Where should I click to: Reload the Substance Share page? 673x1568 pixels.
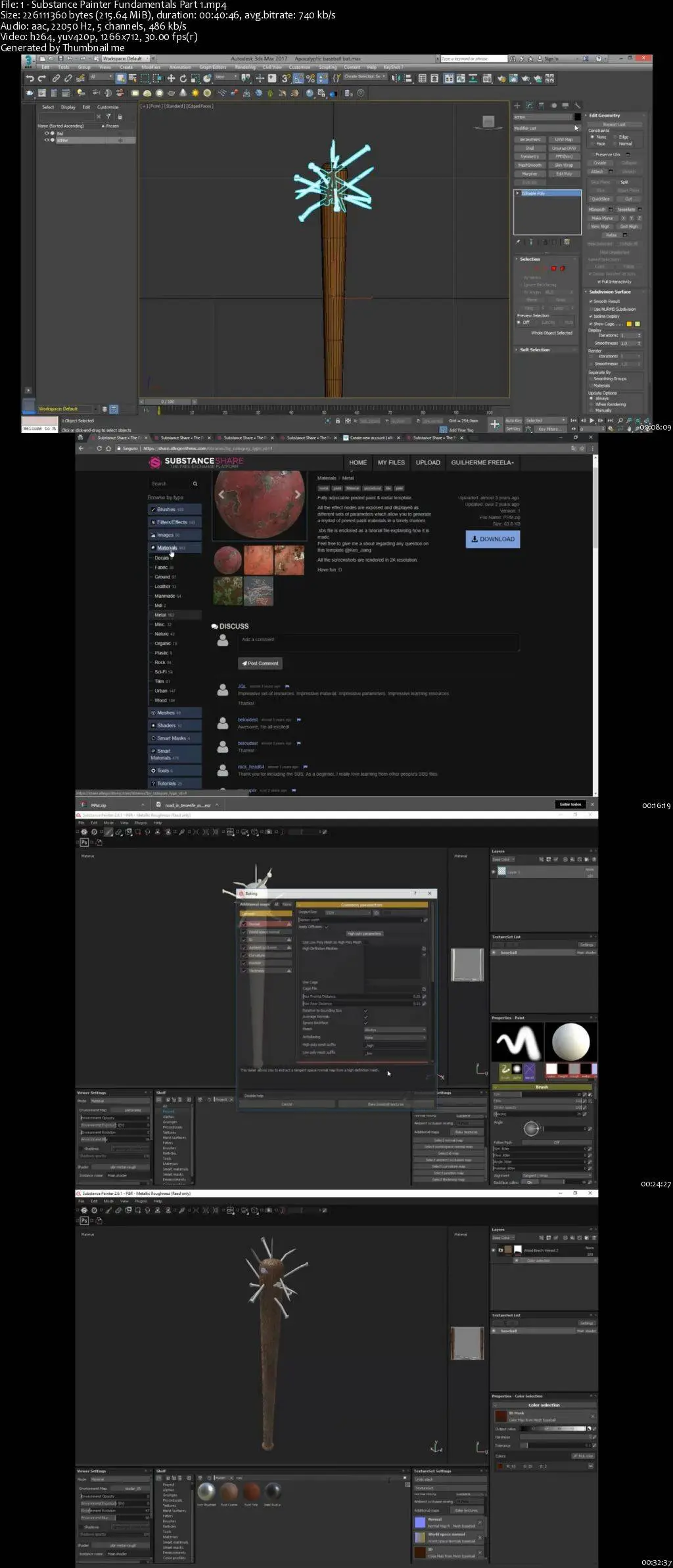(x=99, y=448)
